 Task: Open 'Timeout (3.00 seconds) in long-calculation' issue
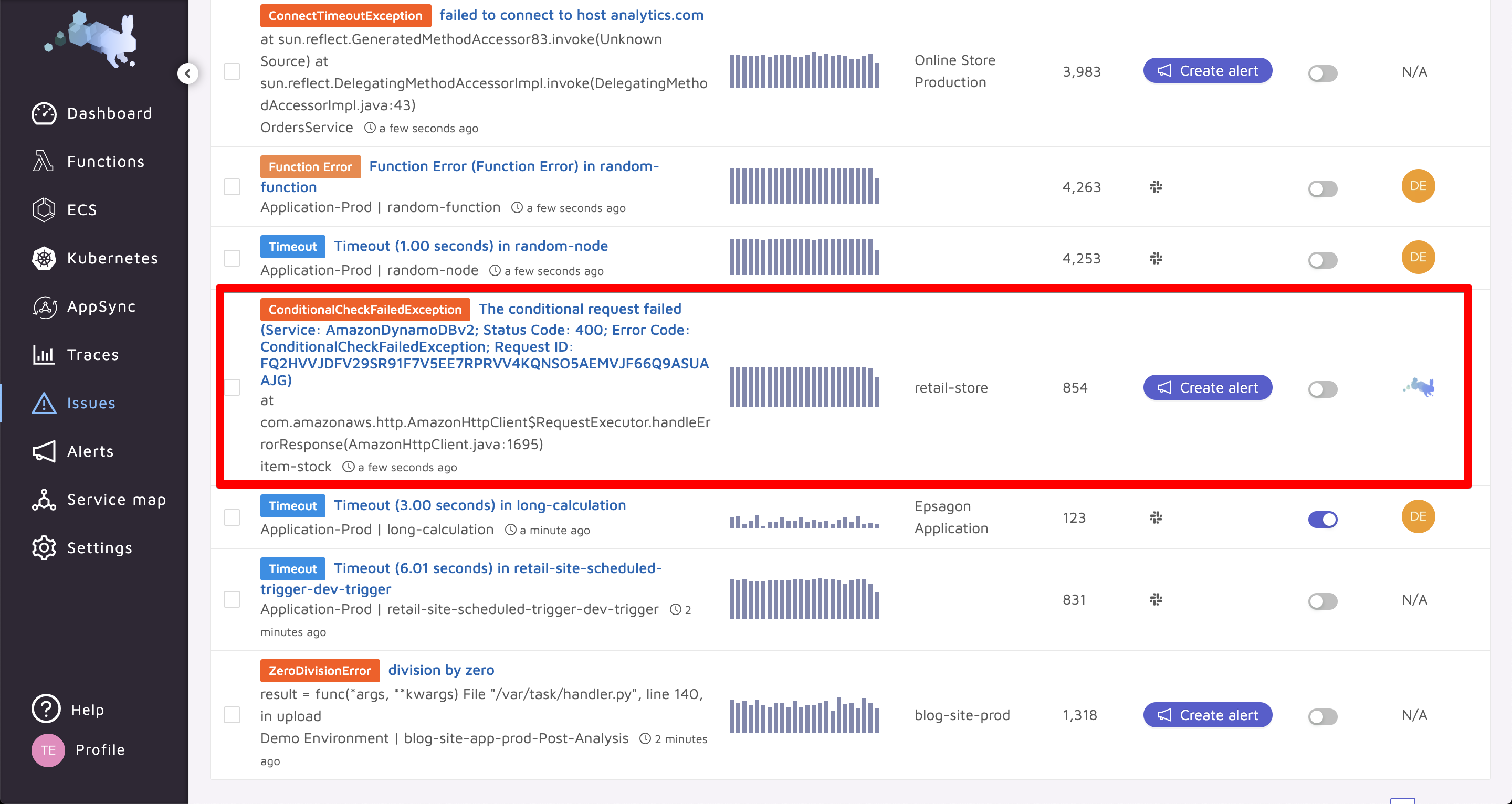point(479,505)
